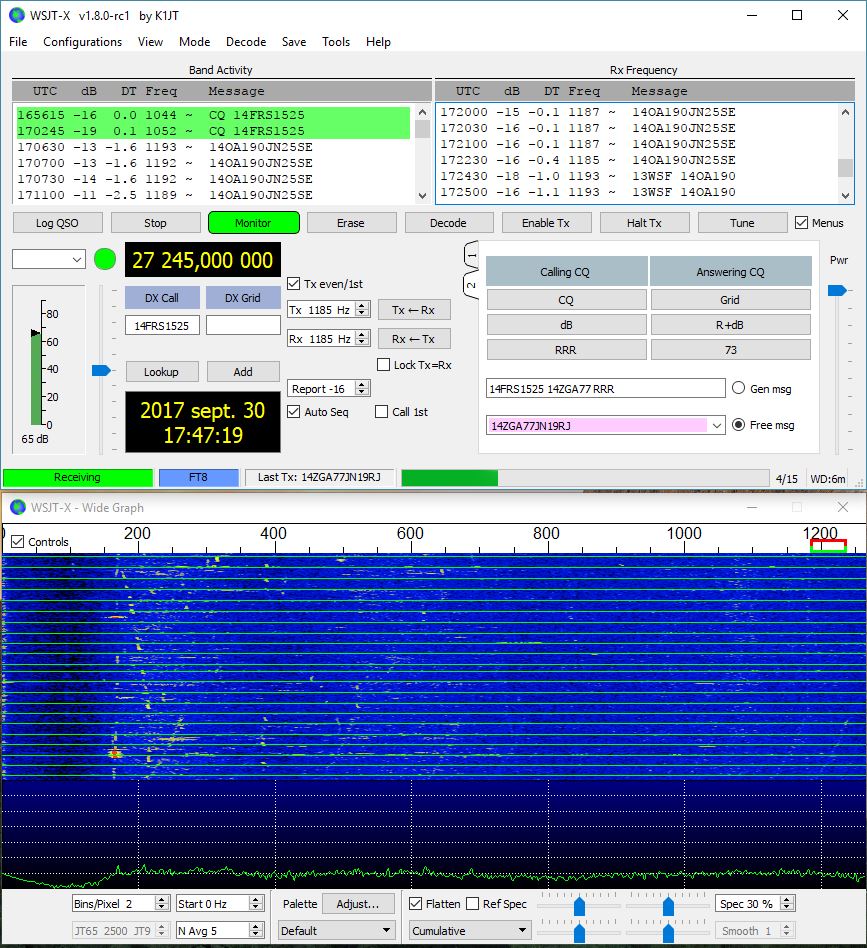Click the Stop button

click(155, 223)
